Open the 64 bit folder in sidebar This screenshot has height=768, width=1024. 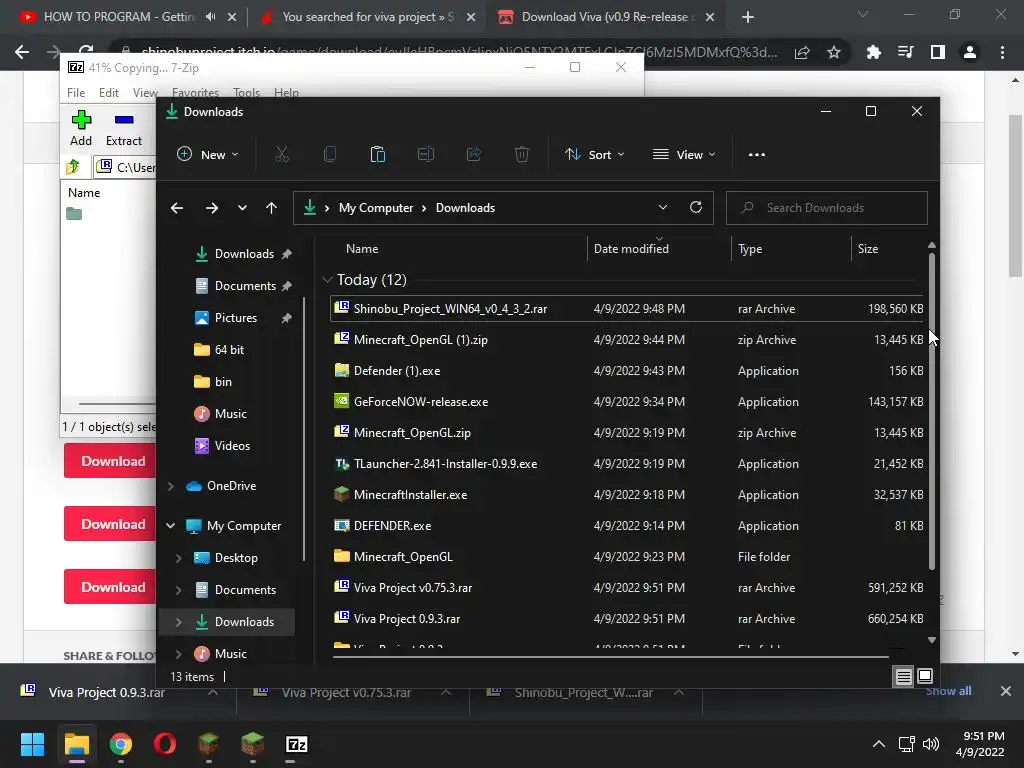[x=229, y=349]
